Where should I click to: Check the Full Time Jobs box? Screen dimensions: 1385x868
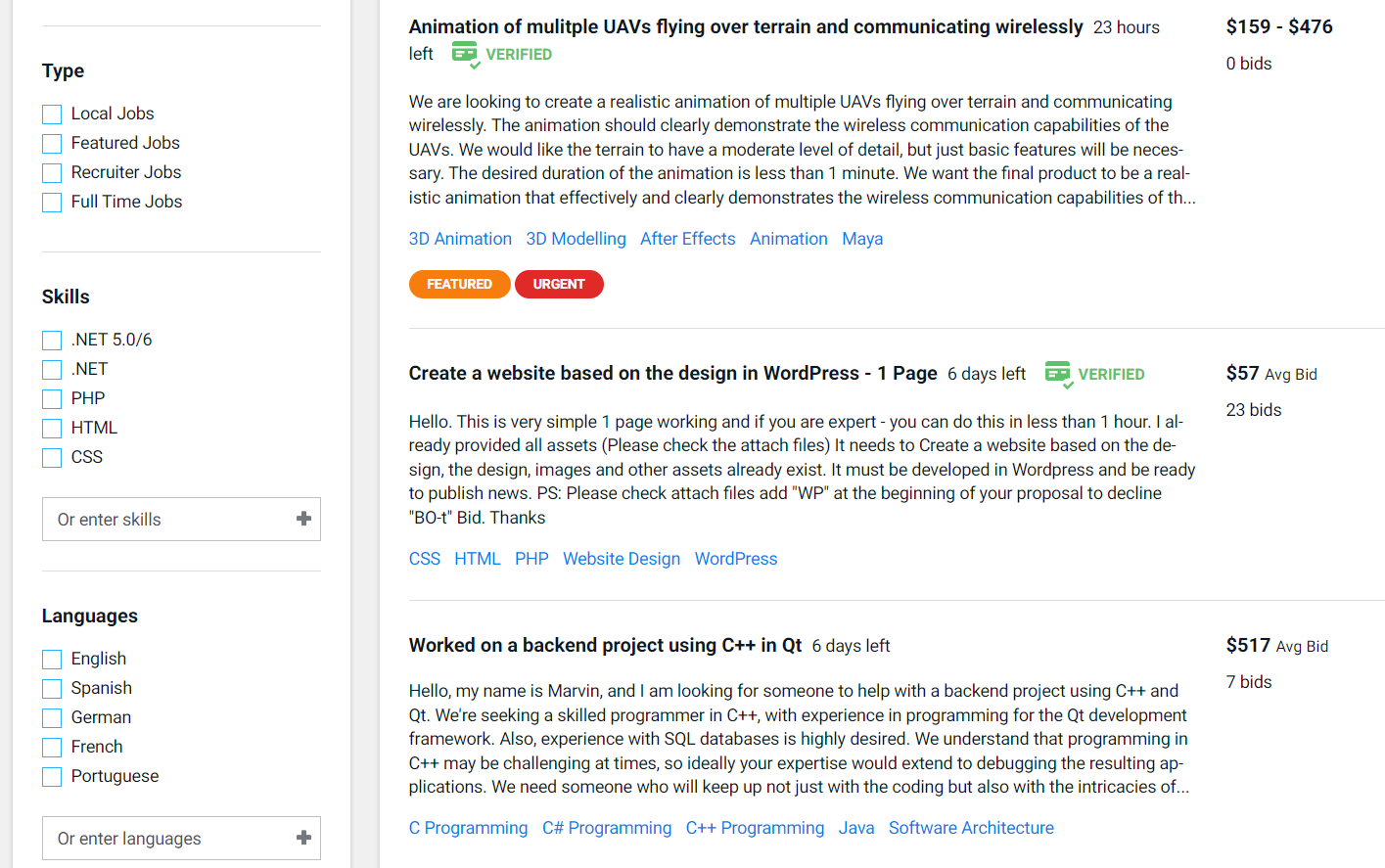(x=52, y=203)
